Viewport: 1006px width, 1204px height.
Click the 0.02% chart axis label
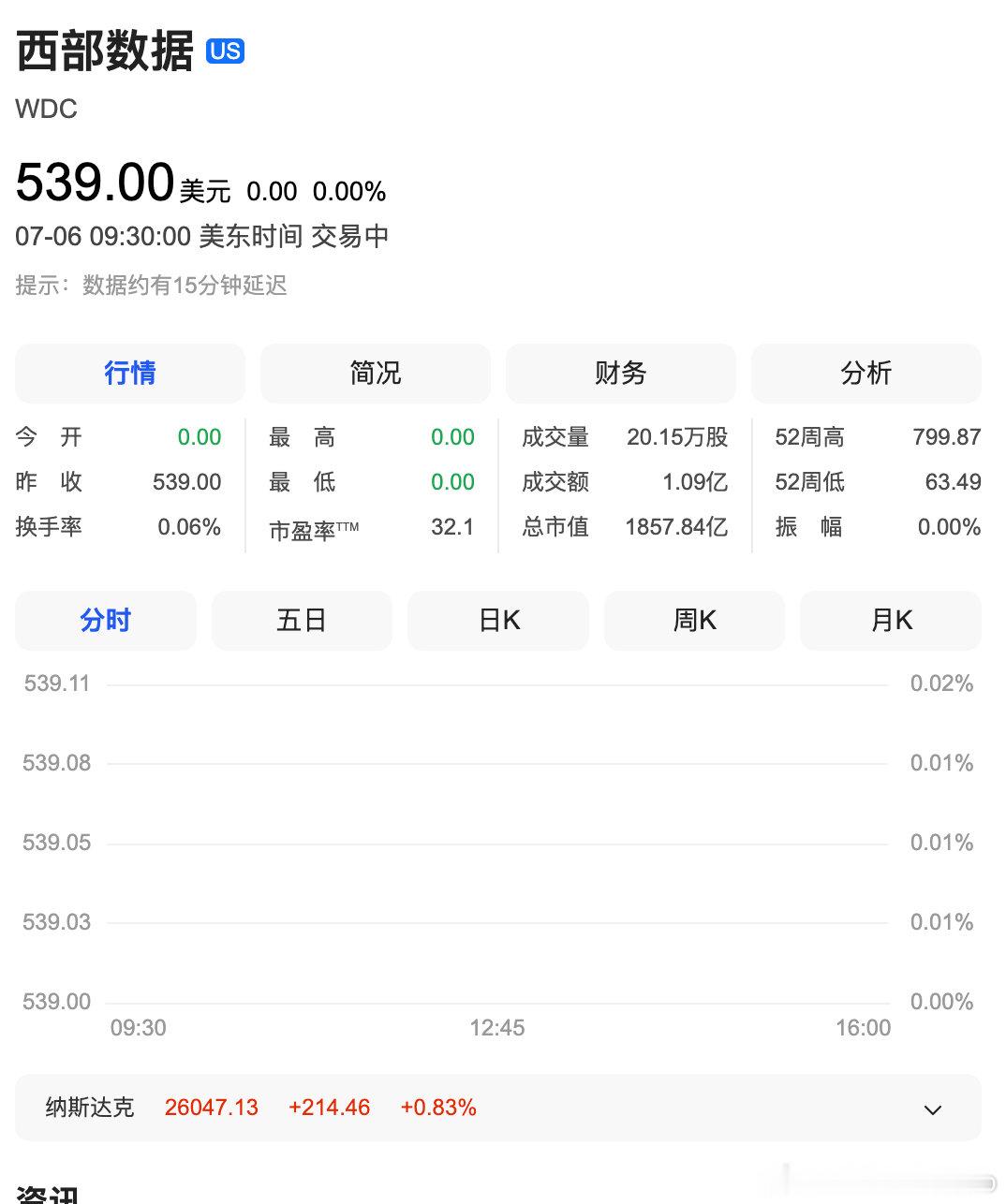[x=942, y=683]
